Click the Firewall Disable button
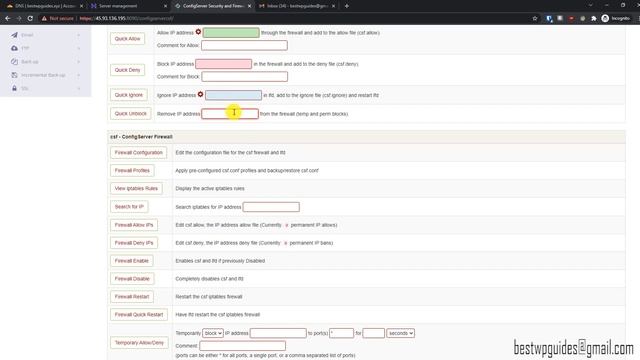640x360 pixels. [132, 278]
